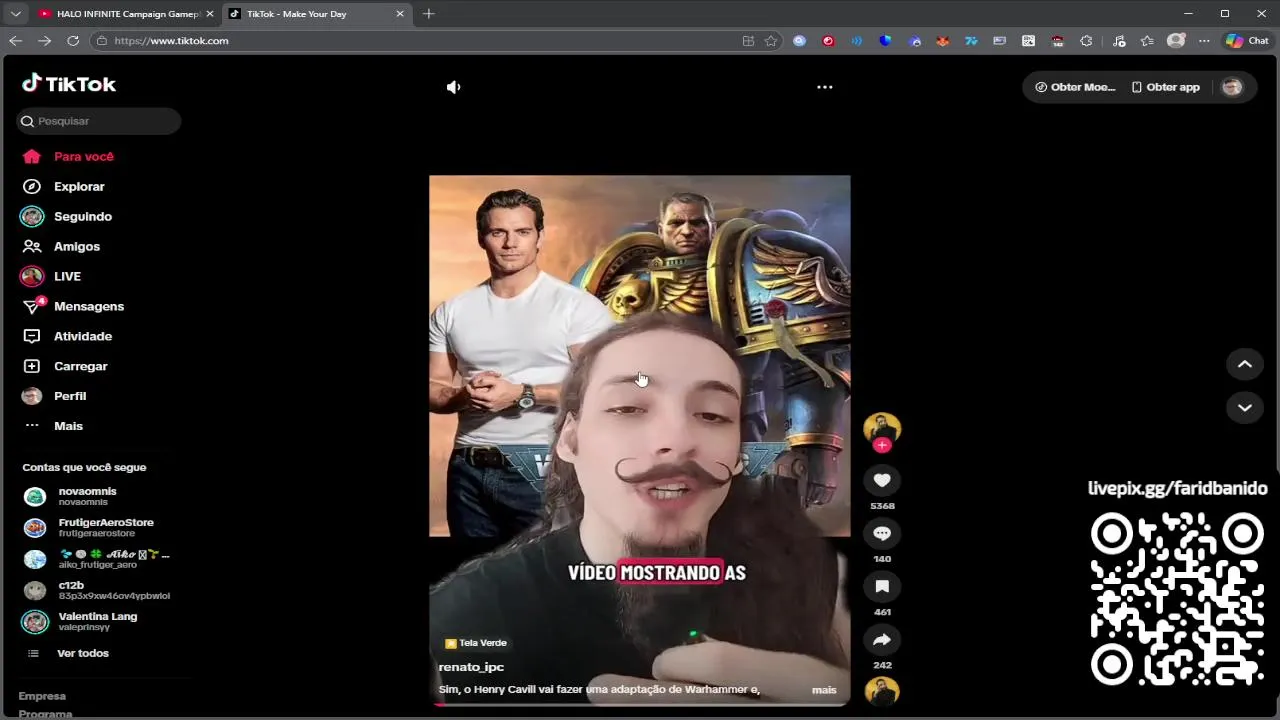
Task: Open renato_ipc username on video
Action: click(x=471, y=667)
